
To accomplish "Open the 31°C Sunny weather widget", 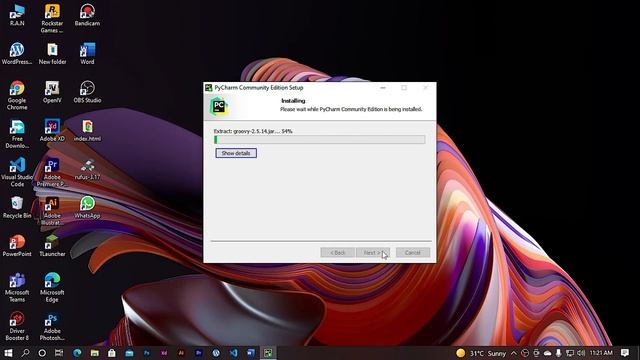I will coord(481,353).
